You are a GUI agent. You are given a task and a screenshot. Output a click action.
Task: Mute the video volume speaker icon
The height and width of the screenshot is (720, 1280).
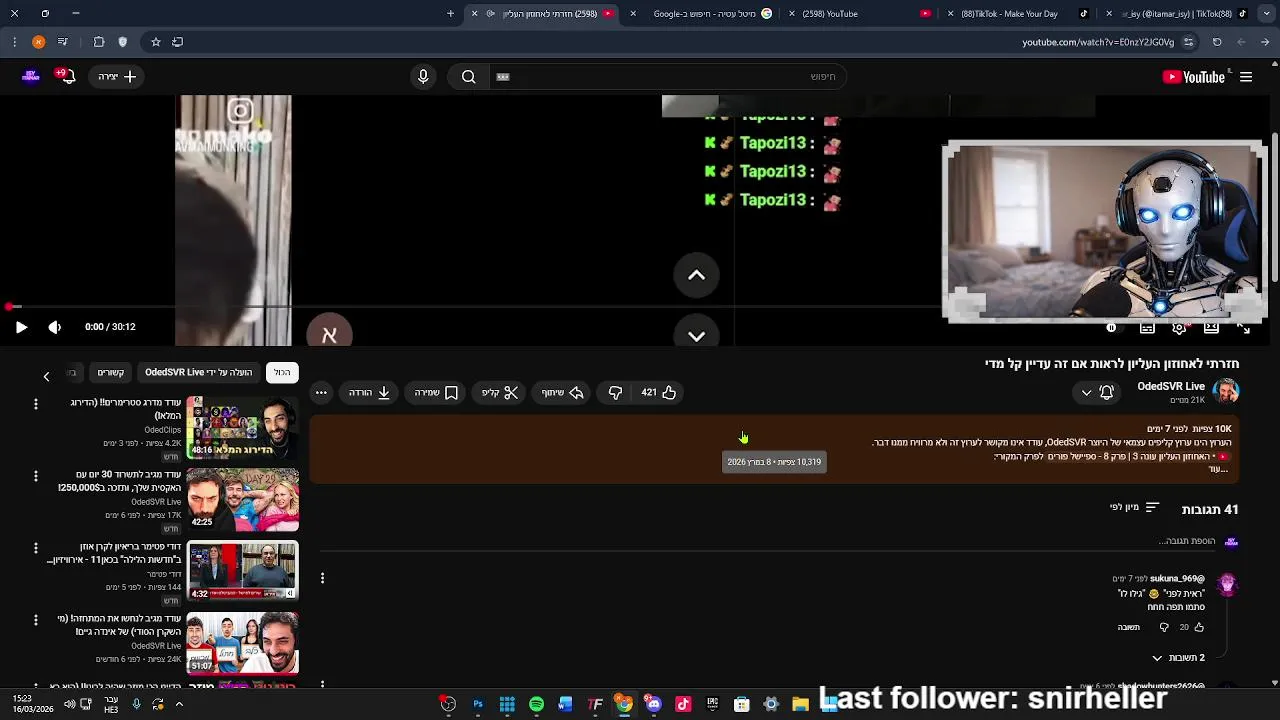(x=55, y=327)
